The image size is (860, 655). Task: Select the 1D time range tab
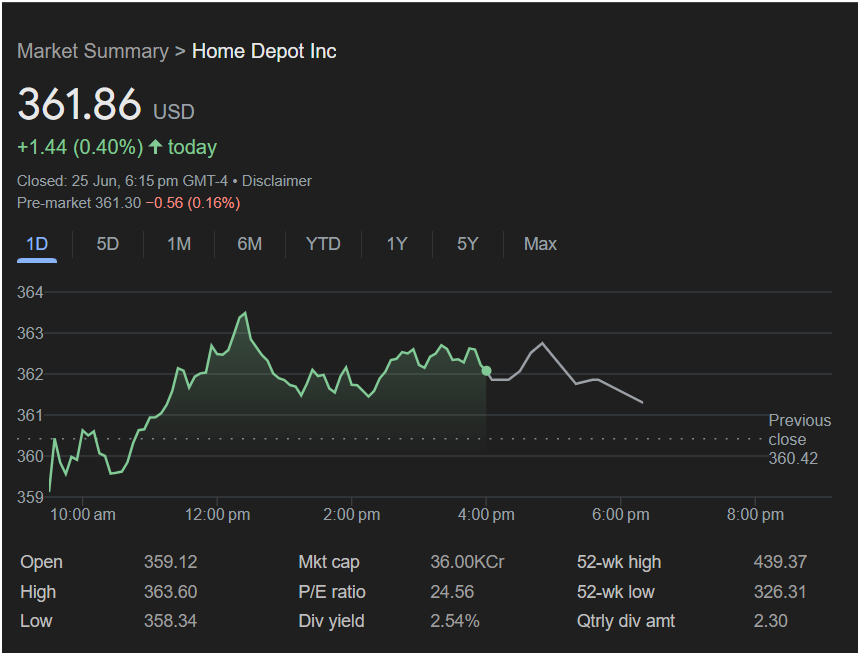[37, 244]
